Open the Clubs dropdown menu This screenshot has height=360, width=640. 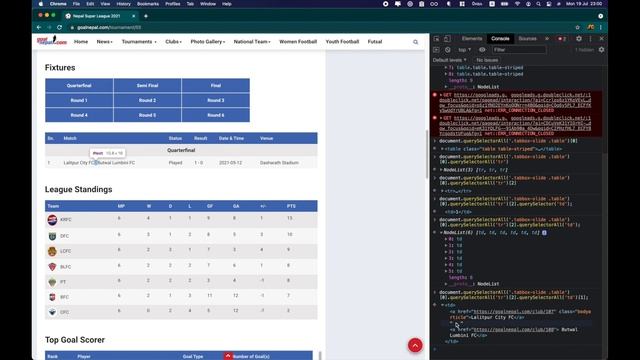(x=173, y=42)
